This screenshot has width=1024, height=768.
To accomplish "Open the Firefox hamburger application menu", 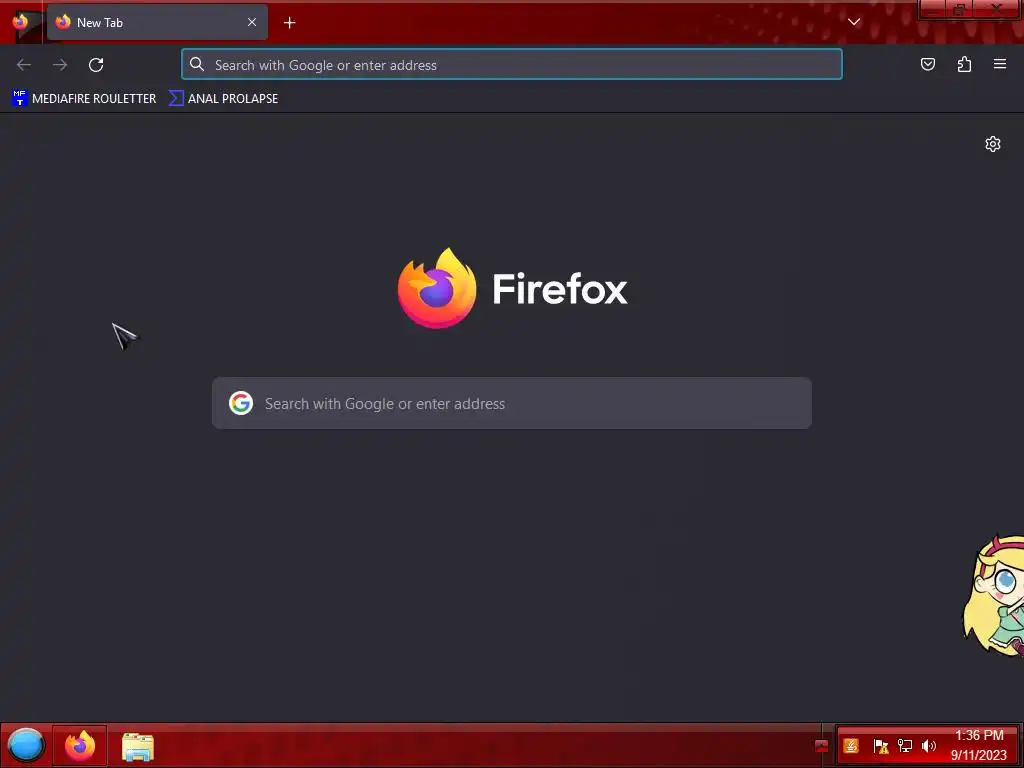I will [1000, 64].
